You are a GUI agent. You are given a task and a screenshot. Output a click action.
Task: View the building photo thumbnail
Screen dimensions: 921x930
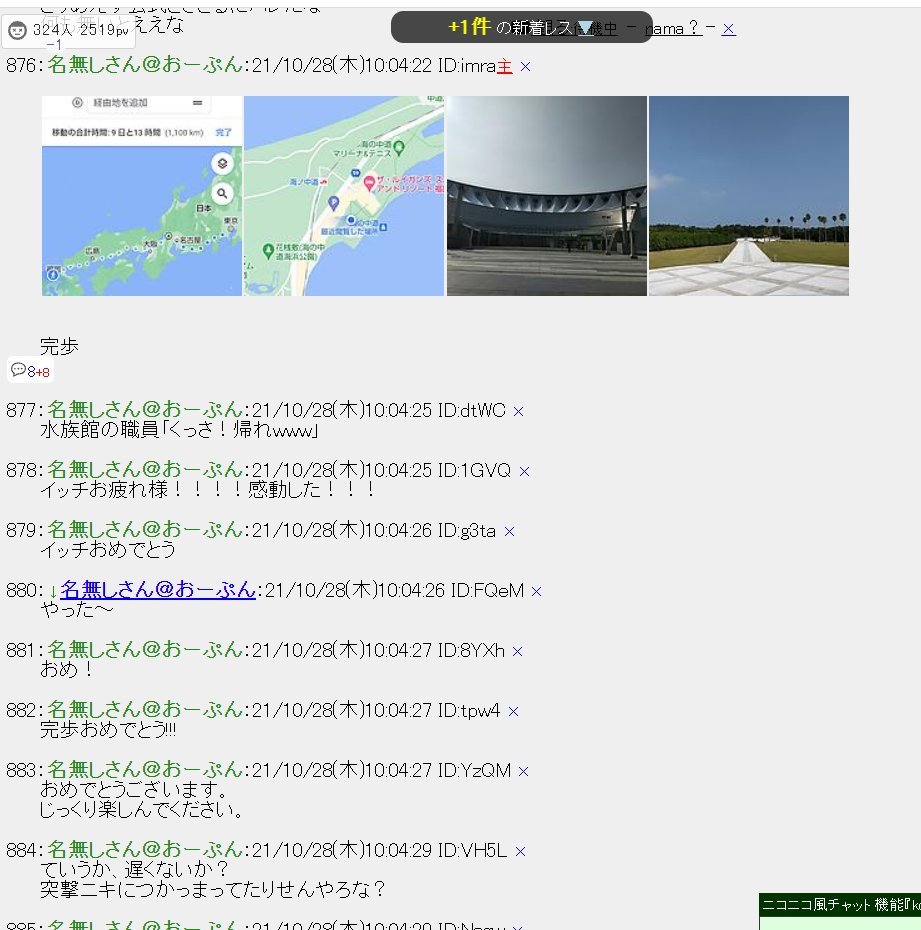tap(546, 195)
